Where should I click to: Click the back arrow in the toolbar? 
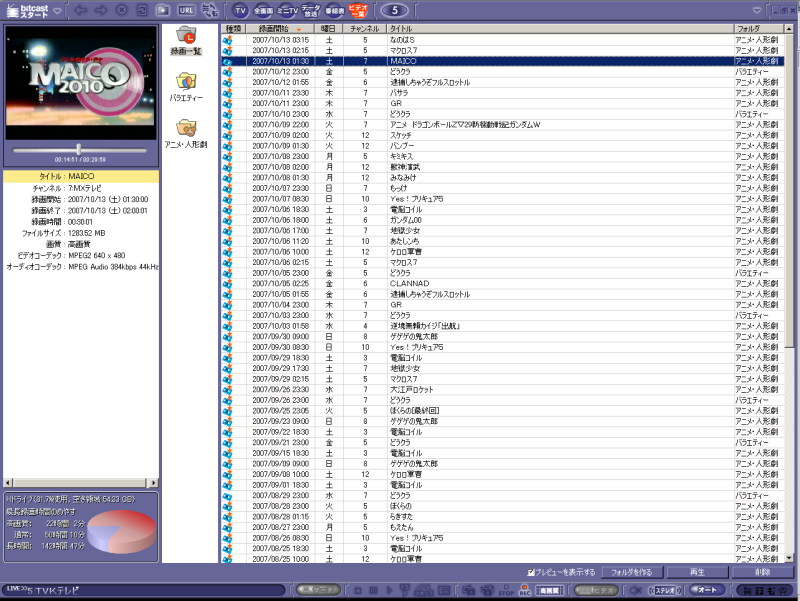click(x=81, y=10)
